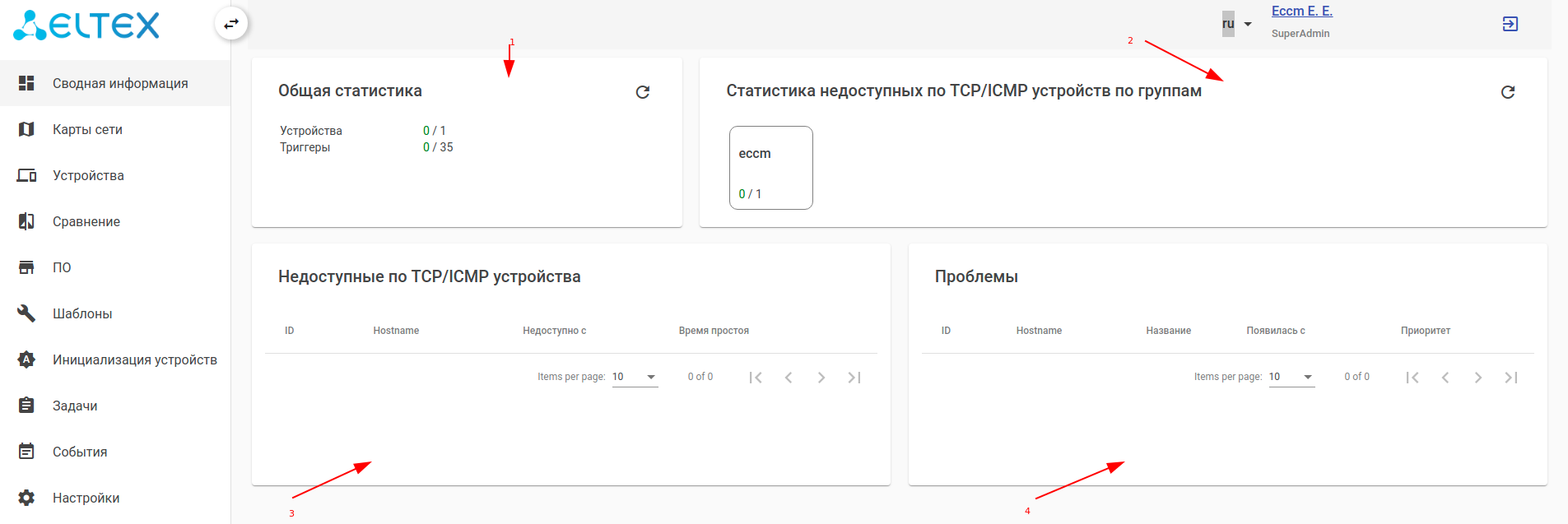1568x524 pixels.
Task: Click the devices icon for Устройства
Action: tap(26, 175)
